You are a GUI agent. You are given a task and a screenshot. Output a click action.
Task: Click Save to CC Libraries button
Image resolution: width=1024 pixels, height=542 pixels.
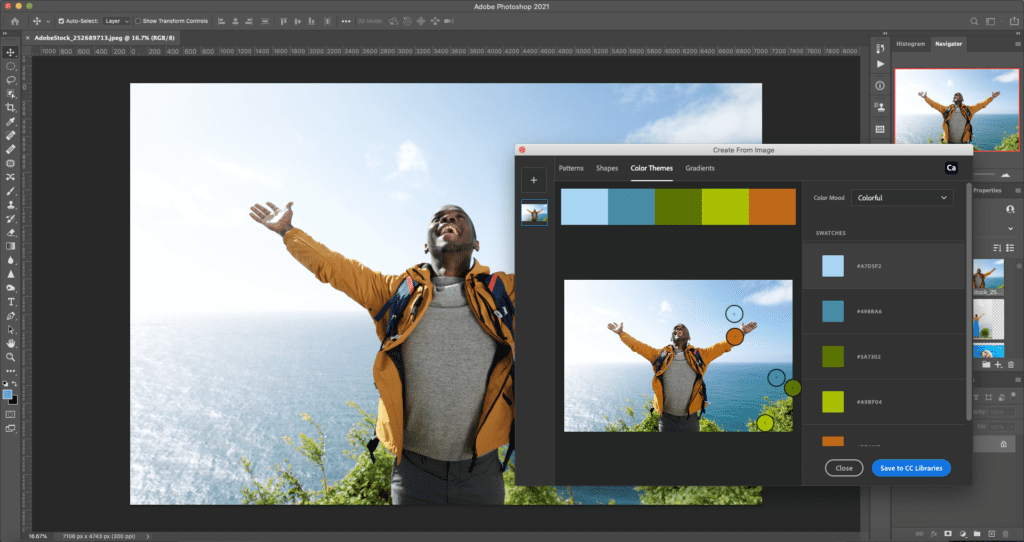click(x=911, y=468)
